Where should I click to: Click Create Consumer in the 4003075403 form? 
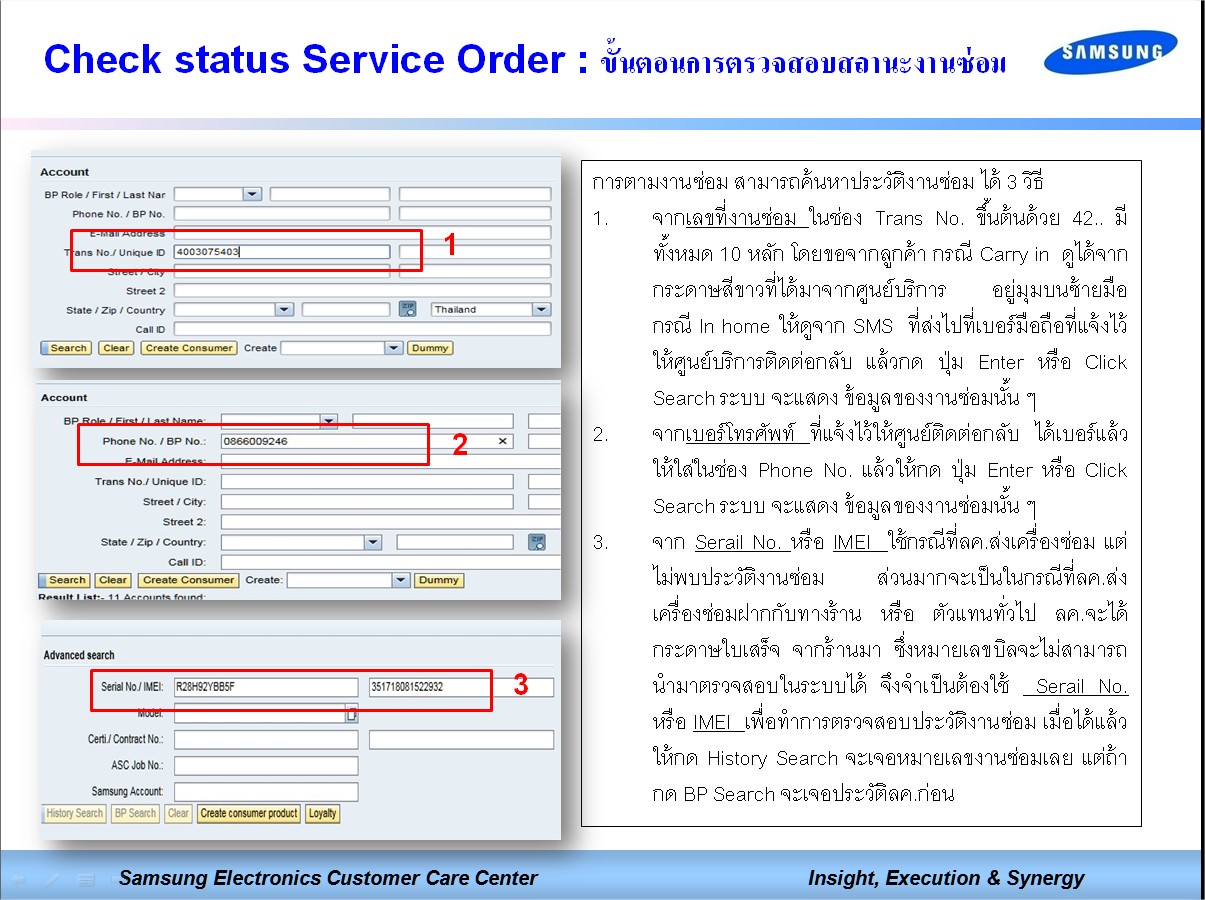pyautogui.click(x=188, y=348)
